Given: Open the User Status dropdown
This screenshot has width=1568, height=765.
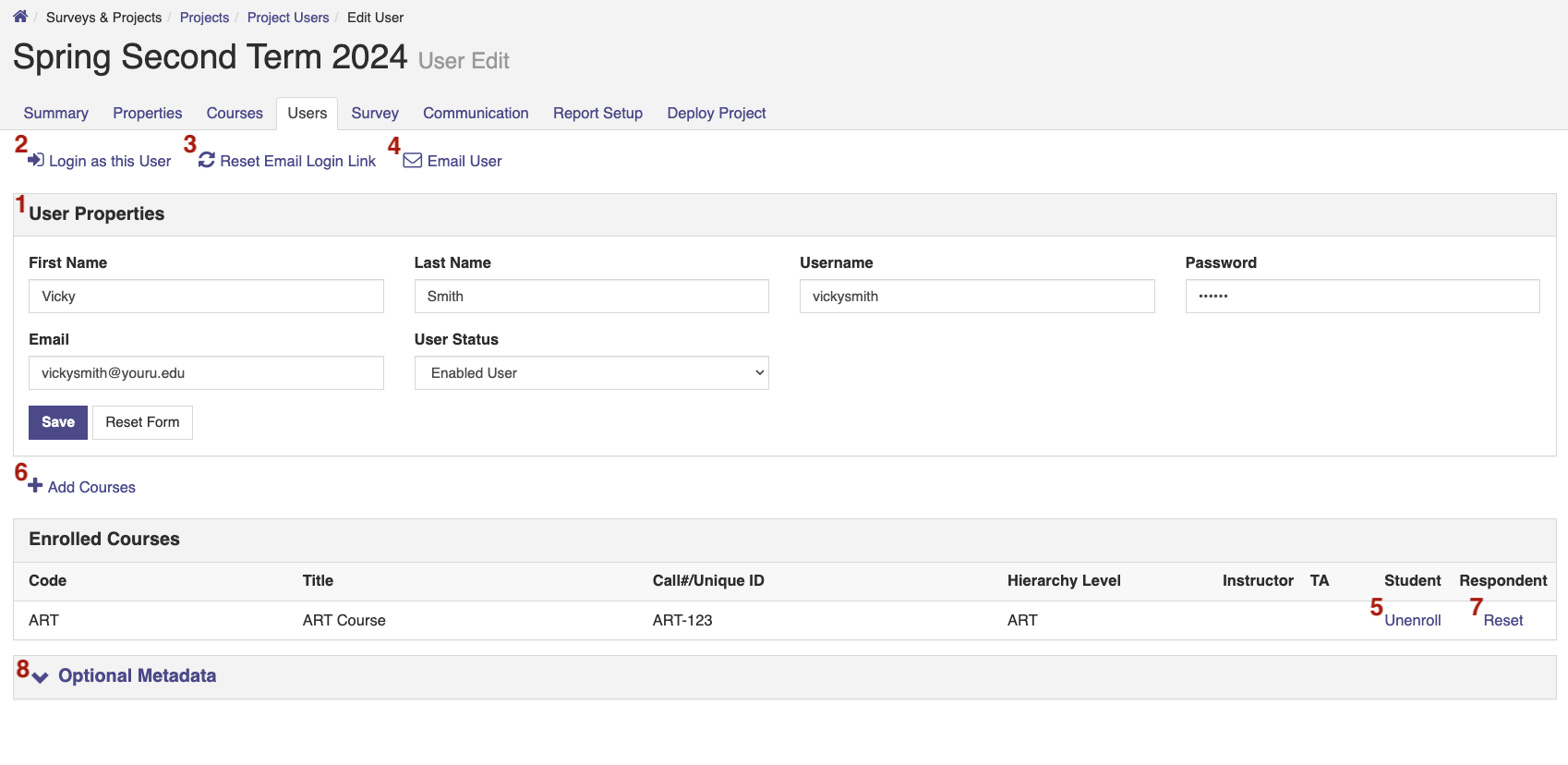Looking at the screenshot, I should click(x=592, y=373).
